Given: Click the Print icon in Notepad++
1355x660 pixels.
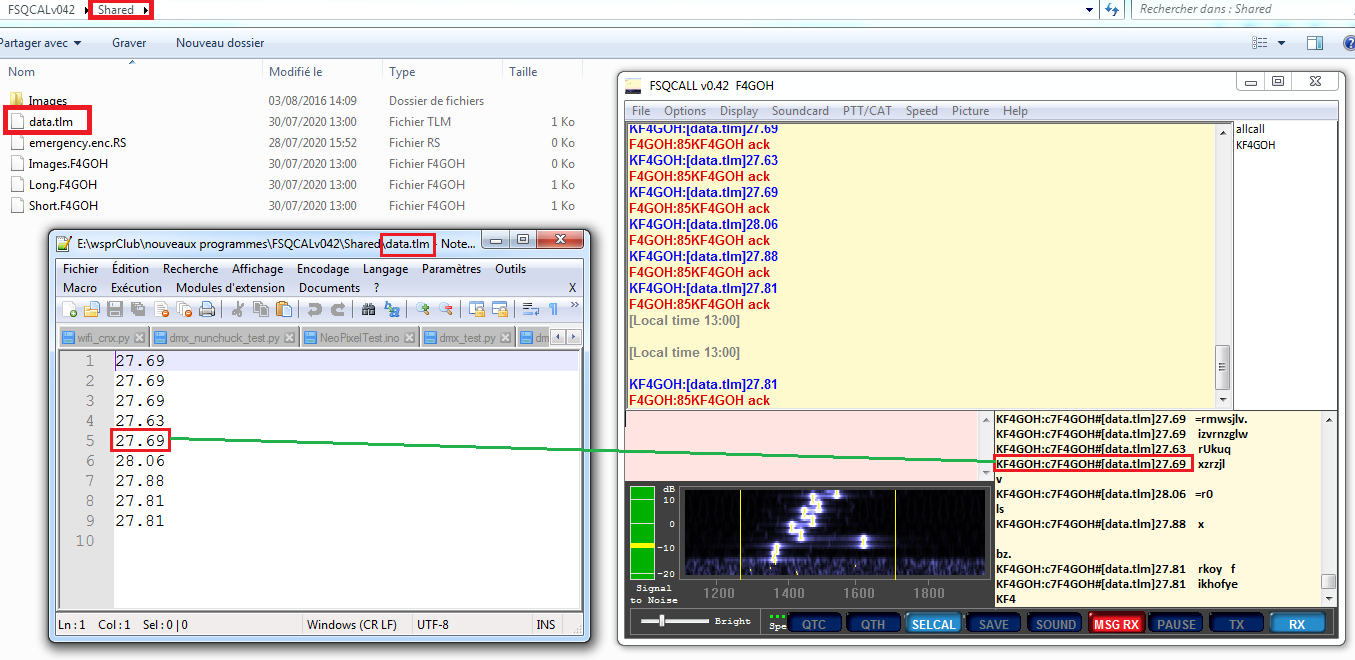Looking at the screenshot, I should pyautogui.click(x=207, y=309).
